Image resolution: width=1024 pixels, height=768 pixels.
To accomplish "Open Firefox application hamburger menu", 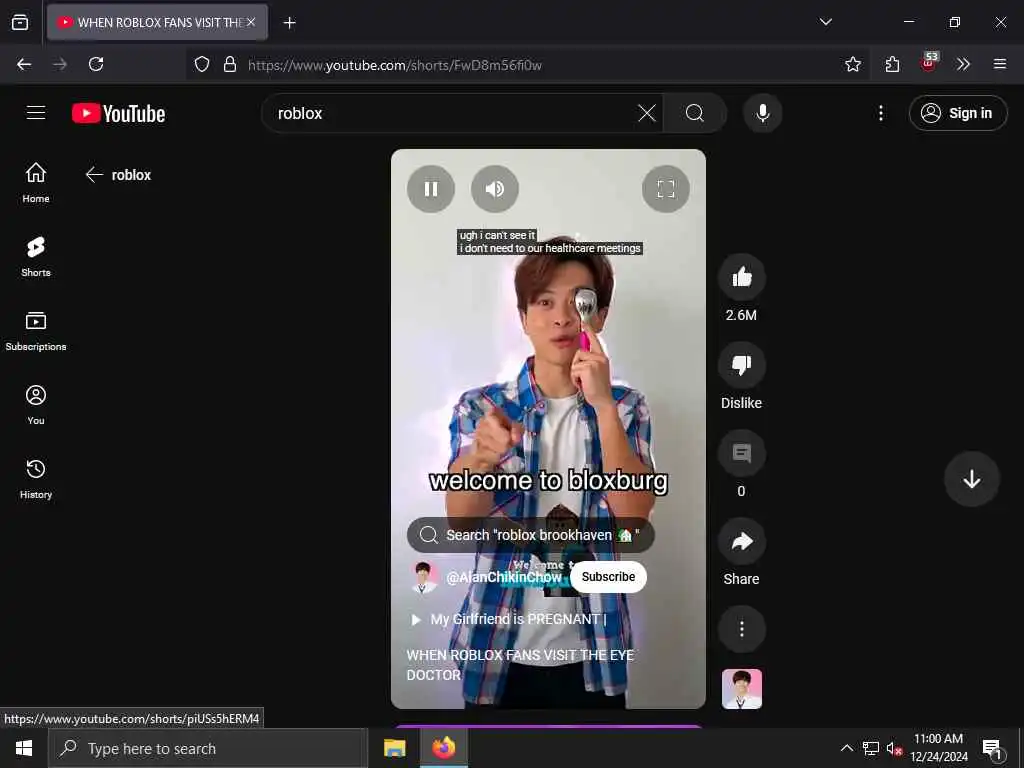I will 999,64.
